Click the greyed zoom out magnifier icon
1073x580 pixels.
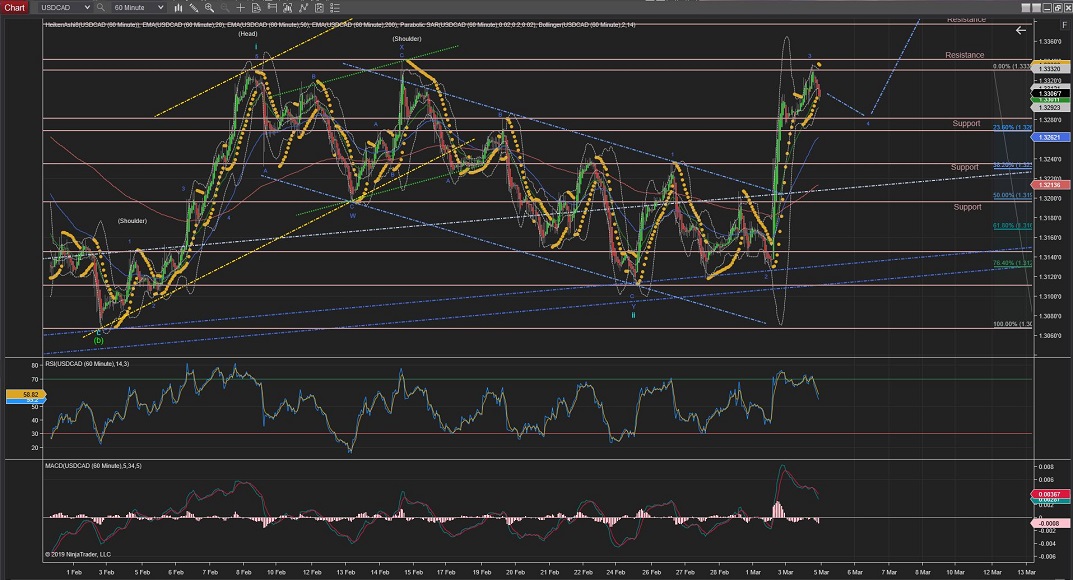[x=224, y=8]
